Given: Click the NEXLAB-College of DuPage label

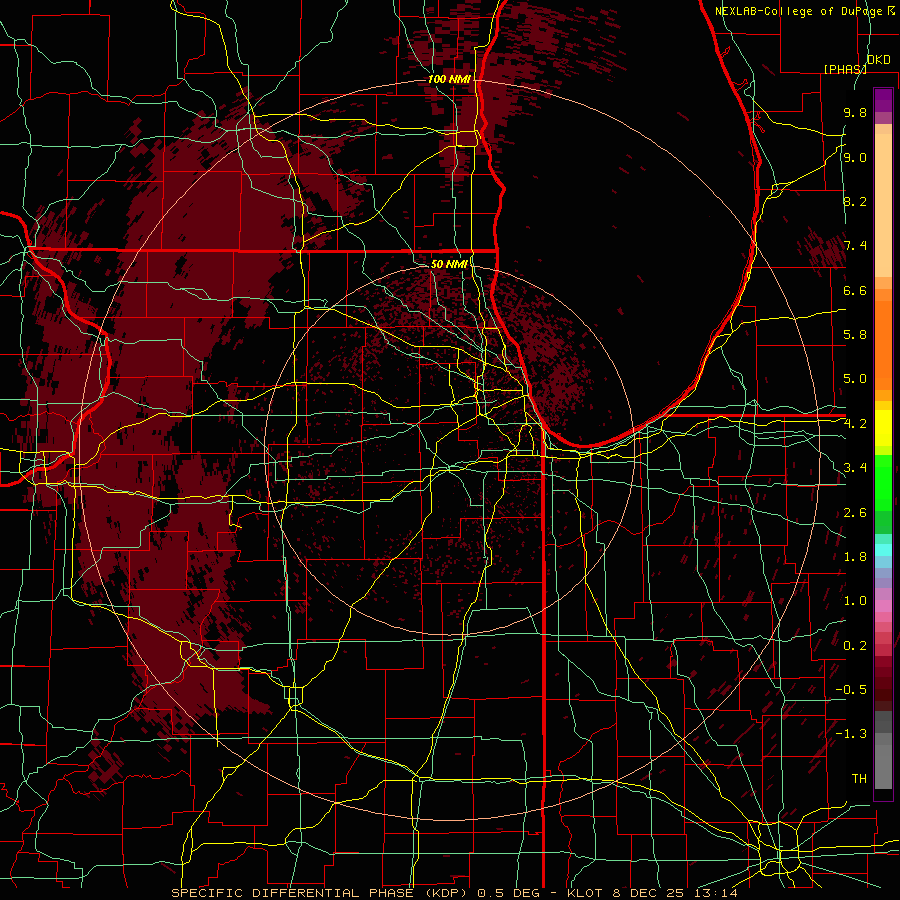Looking at the screenshot, I should (x=799, y=11).
